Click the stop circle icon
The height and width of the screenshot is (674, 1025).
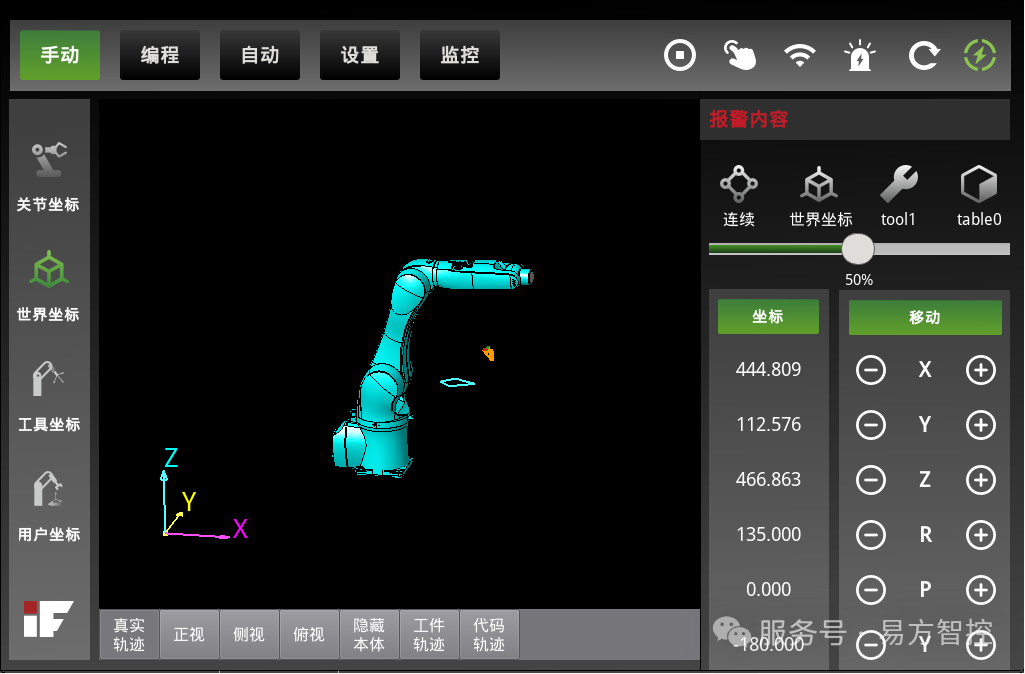click(x=680, y=56)
